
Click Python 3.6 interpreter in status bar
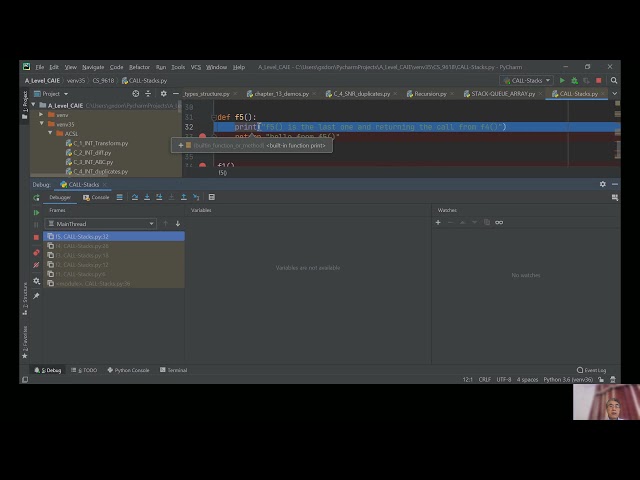568,380
